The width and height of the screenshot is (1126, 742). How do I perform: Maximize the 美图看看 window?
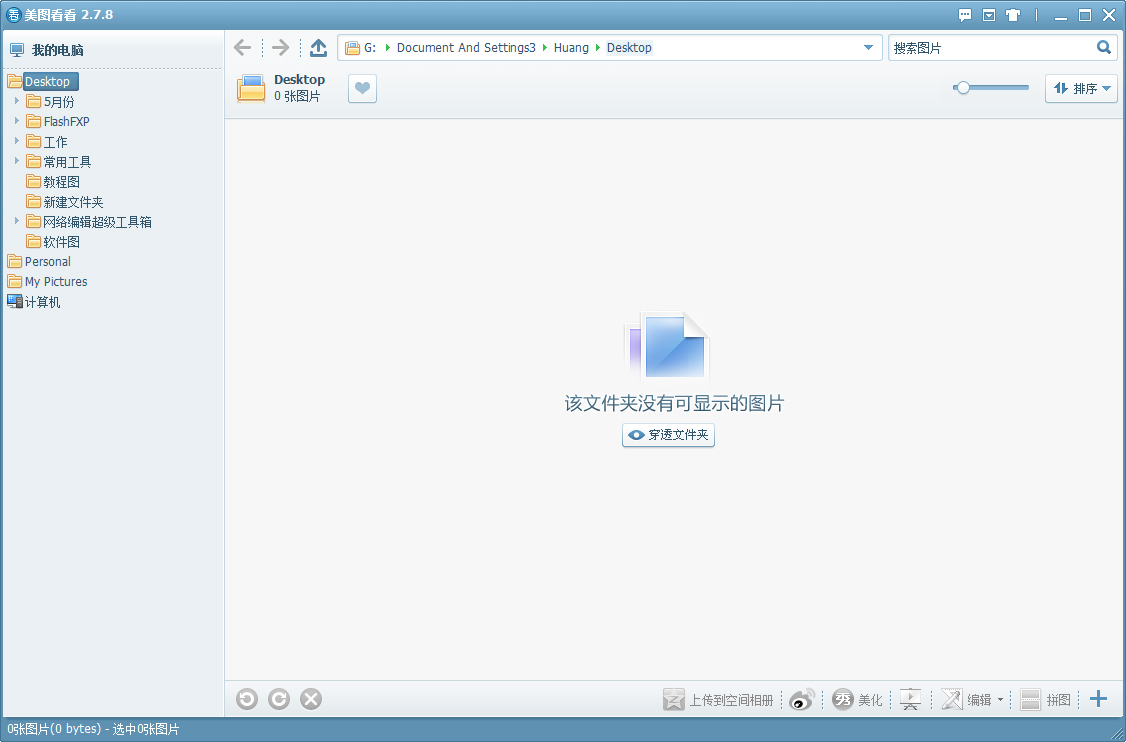coord(1085,15)
